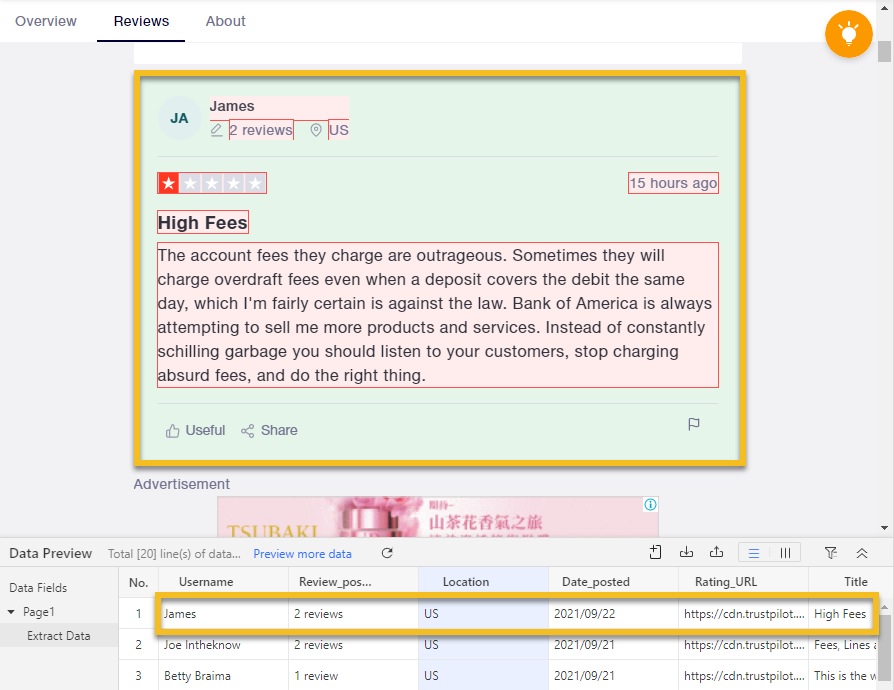Screen dimensions: 894x690
Task: Click the report flag icon on review
Action: tap(694, 425)
